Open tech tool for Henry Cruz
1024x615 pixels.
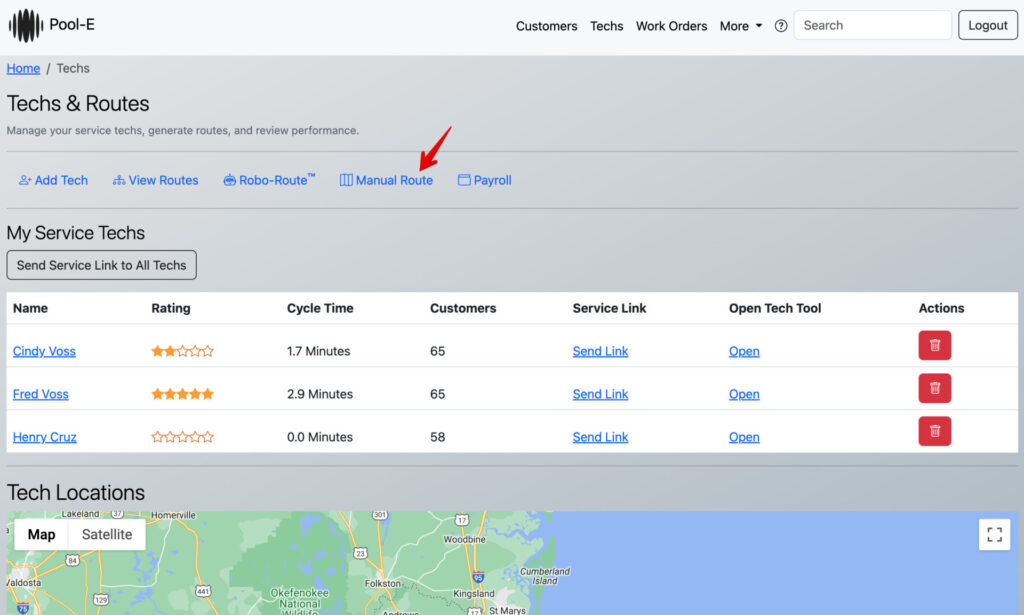click(x=744, y=437)
